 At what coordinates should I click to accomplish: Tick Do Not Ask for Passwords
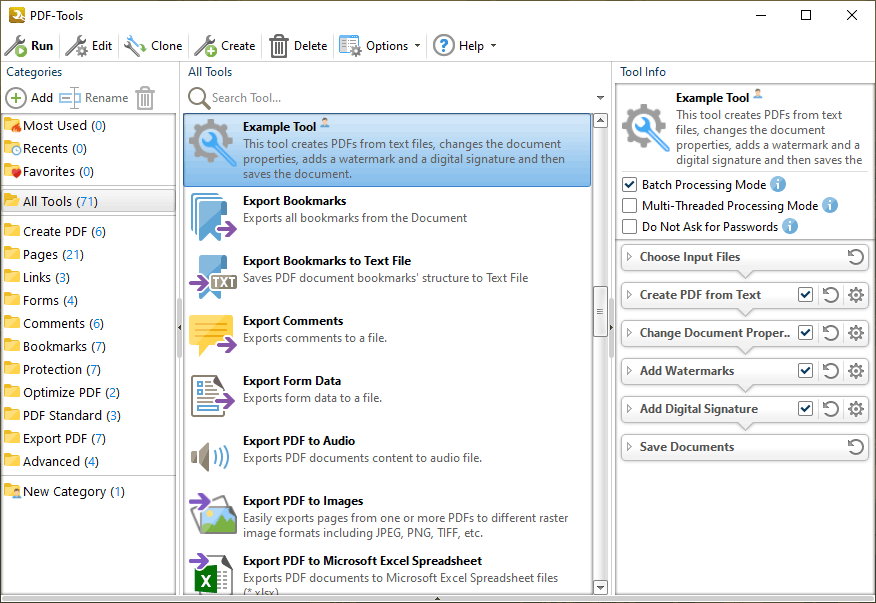pos(630,227)
